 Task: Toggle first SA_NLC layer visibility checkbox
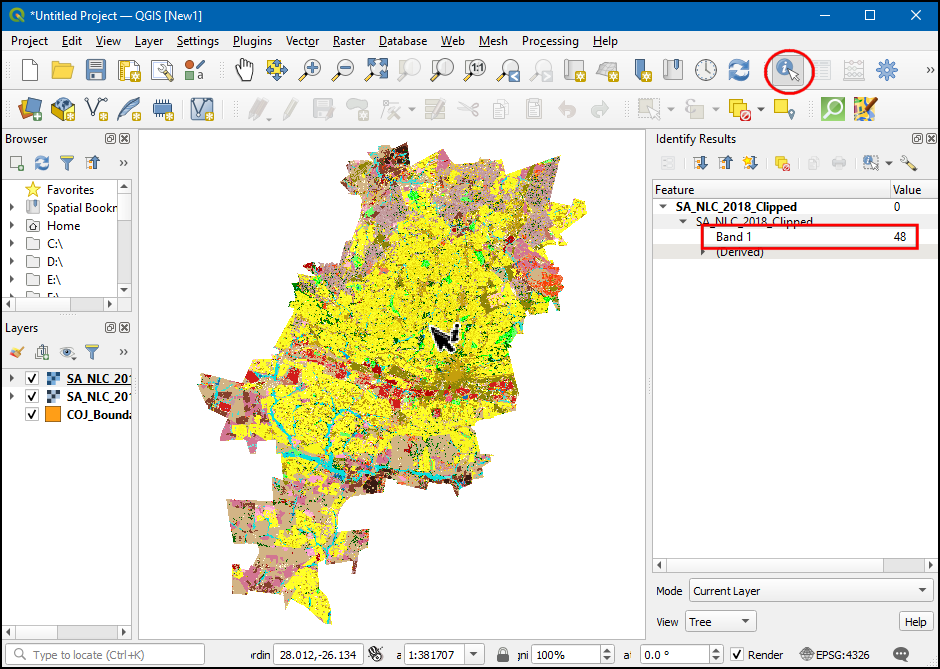point(32,379)
